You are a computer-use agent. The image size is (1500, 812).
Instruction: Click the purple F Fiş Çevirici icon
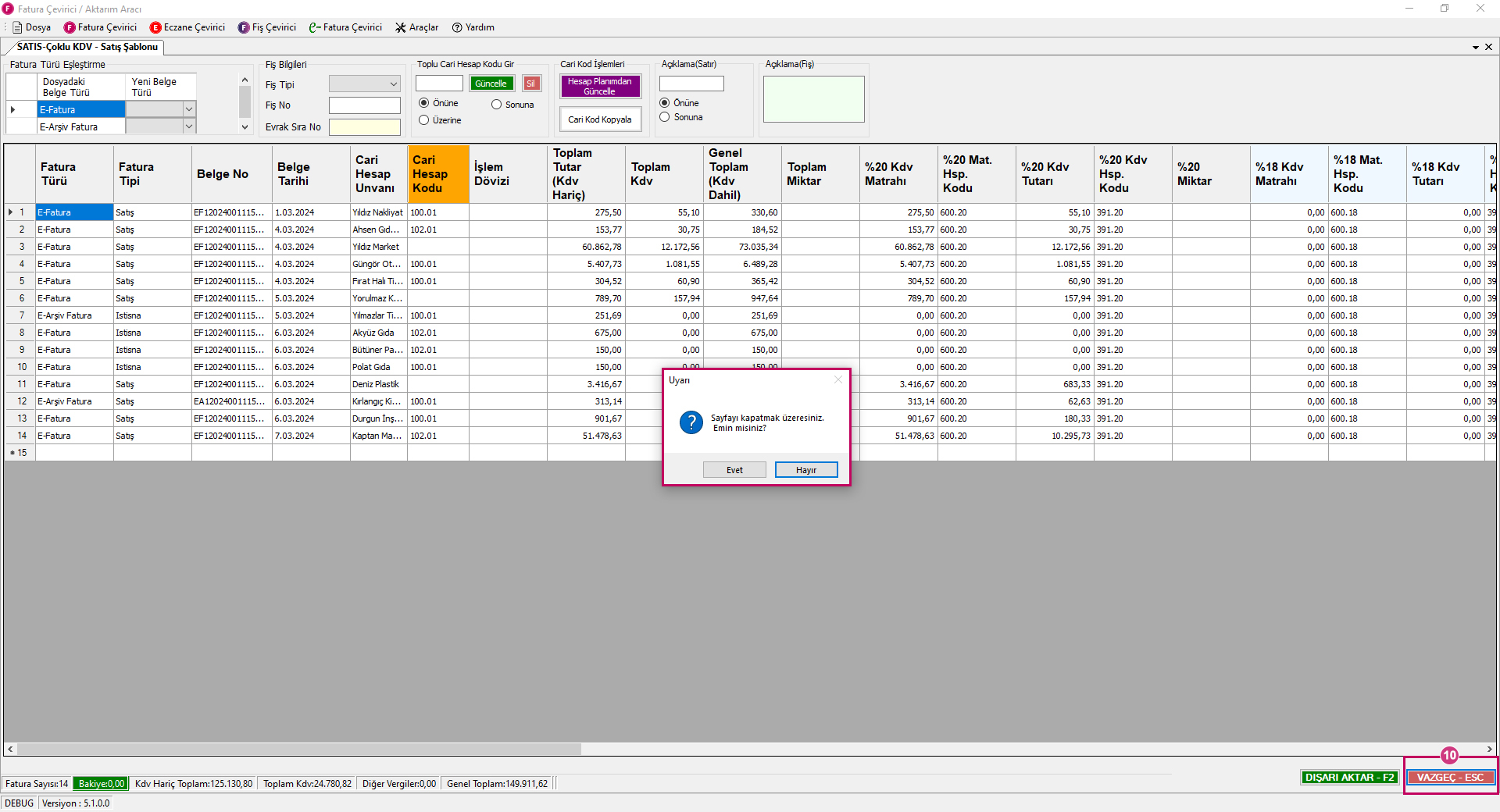coord(244,27)
